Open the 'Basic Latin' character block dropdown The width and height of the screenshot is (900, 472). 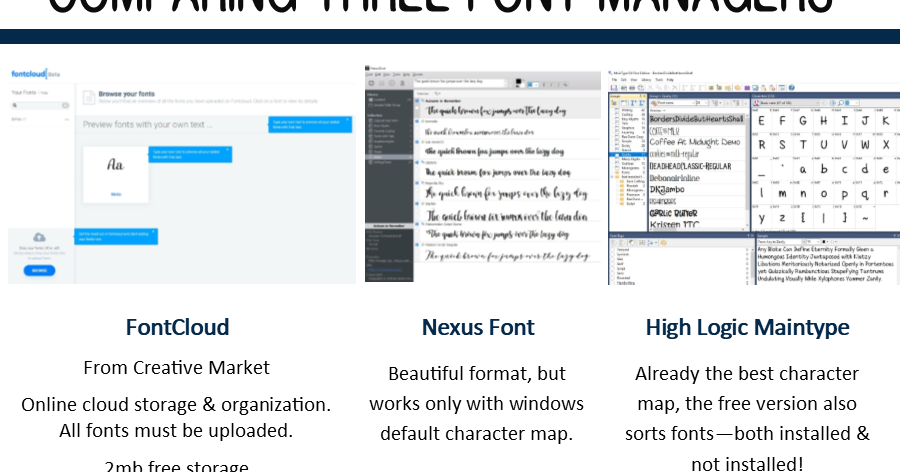(x=792, y=103)
